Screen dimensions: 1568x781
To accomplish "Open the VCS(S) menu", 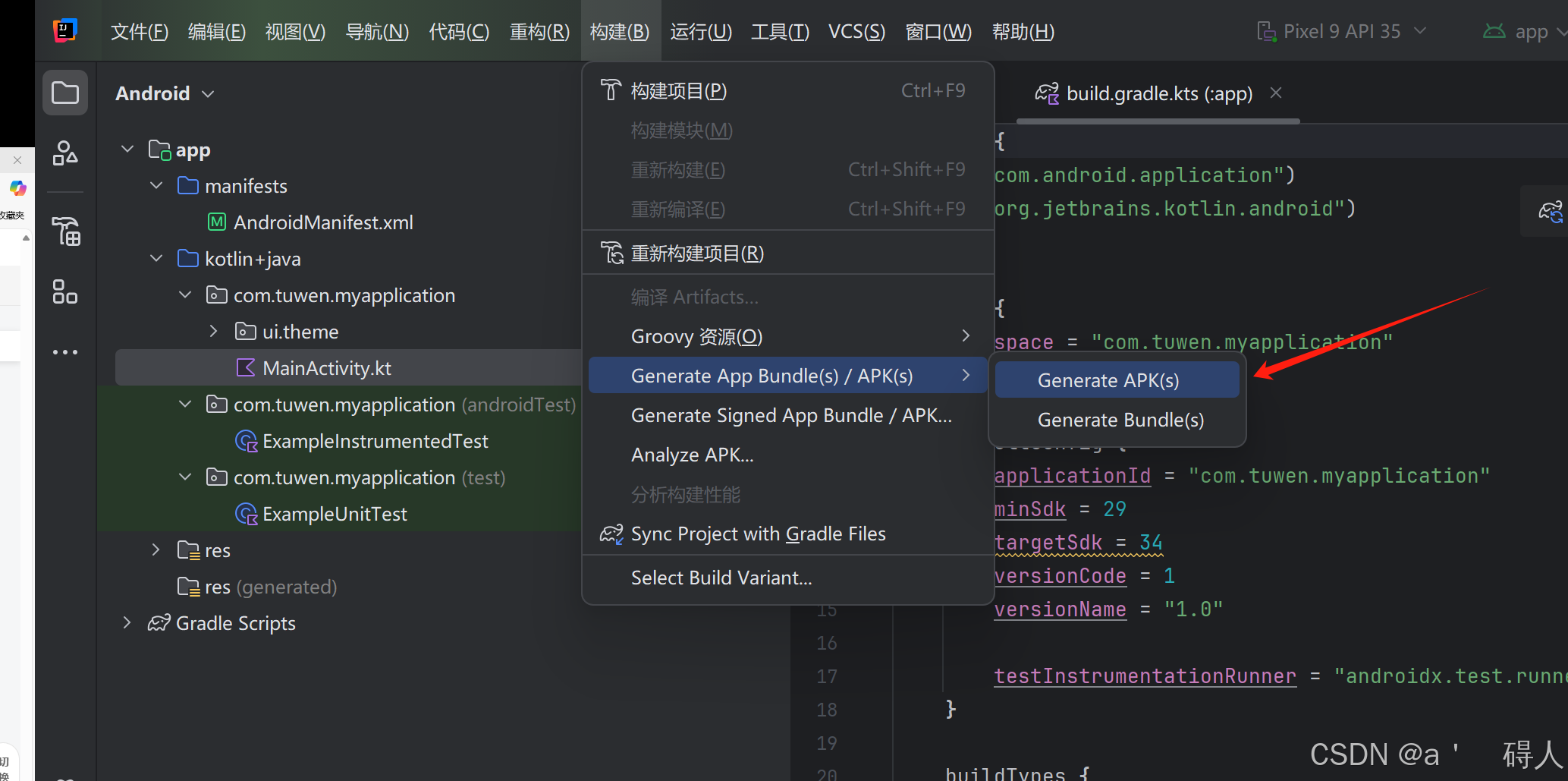I will tap(856, 31).
